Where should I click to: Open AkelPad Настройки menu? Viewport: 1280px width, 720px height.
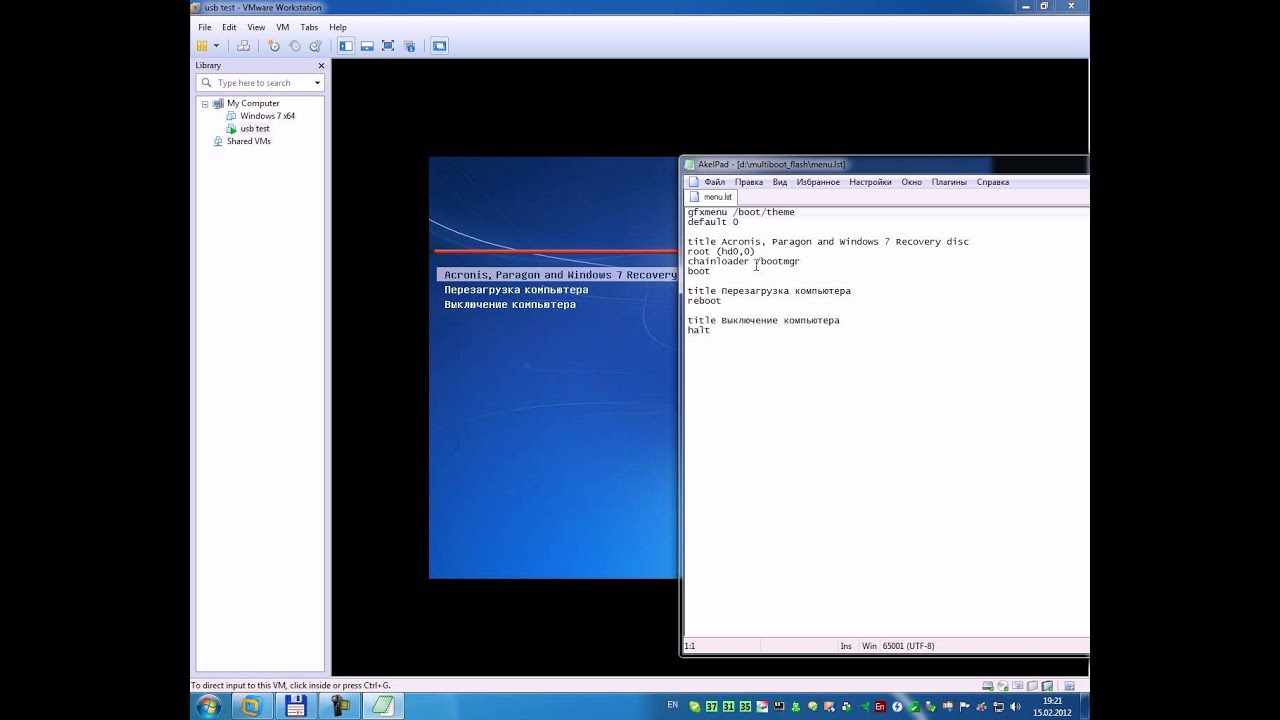870,182
